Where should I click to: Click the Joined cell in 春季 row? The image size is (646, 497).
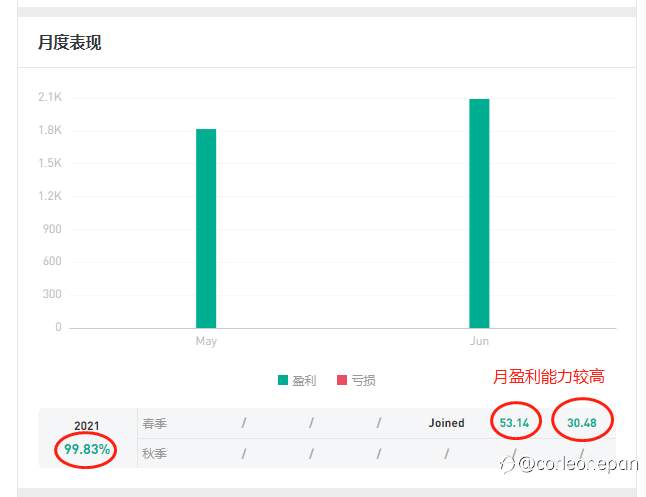click(x=447, y=423)
